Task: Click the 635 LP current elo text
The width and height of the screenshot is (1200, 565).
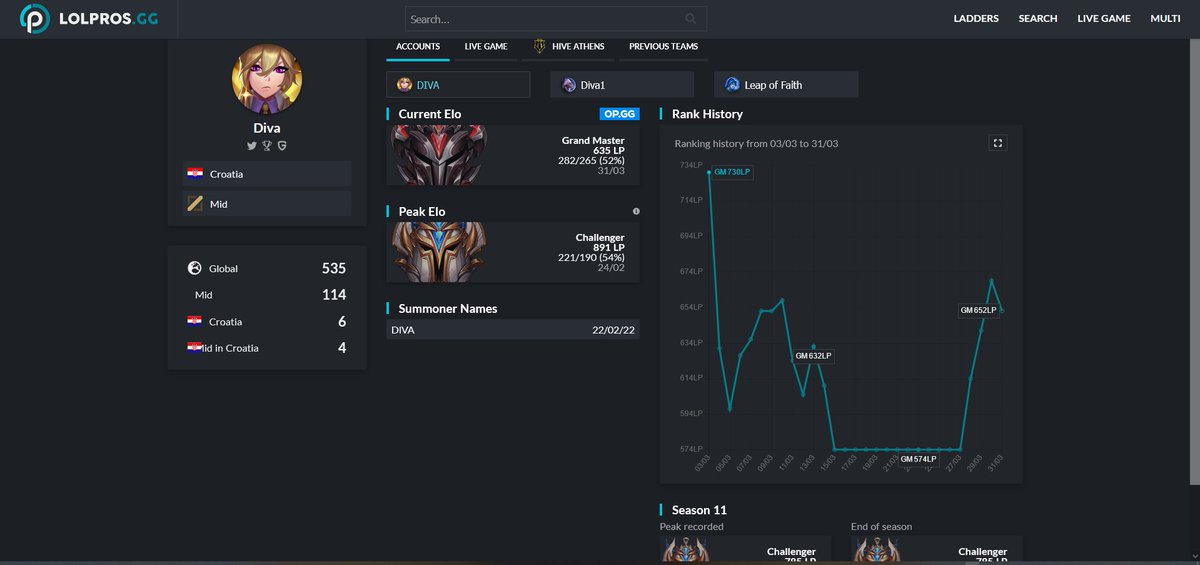Action: coord(608,151)
